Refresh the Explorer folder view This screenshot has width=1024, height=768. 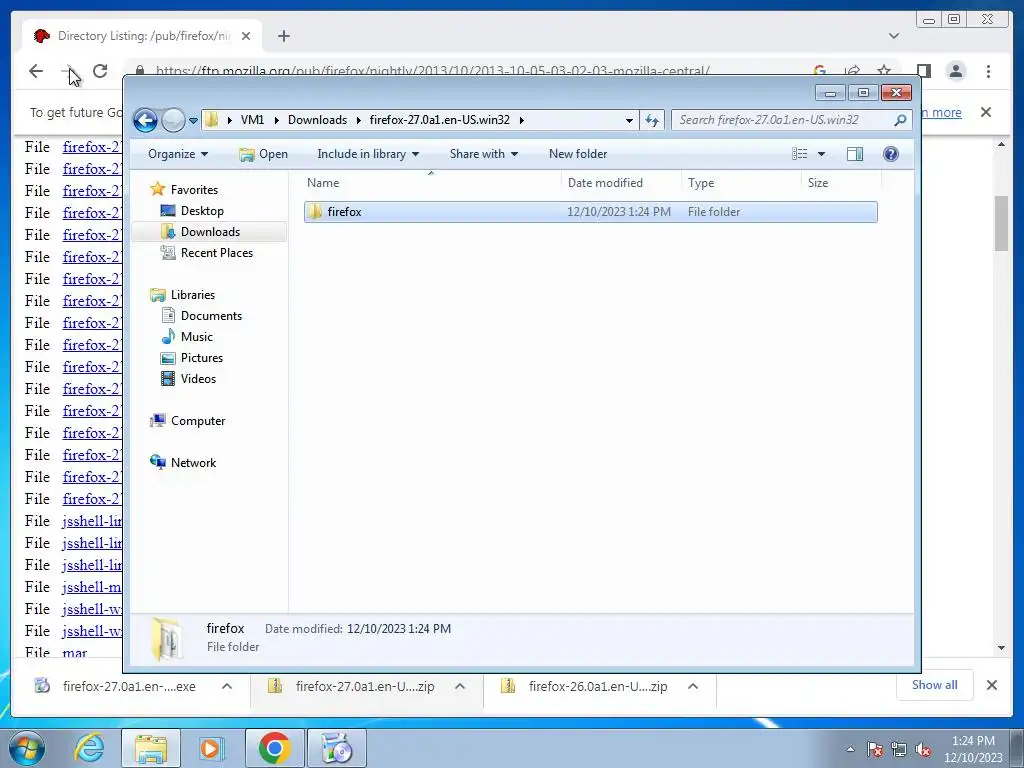[652, 120]
